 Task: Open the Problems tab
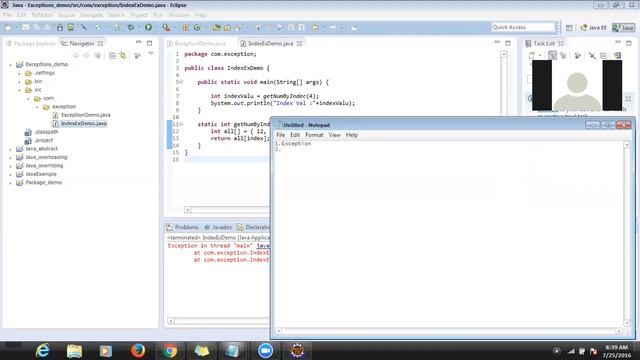pyautogui.click(x=182, y=227)
